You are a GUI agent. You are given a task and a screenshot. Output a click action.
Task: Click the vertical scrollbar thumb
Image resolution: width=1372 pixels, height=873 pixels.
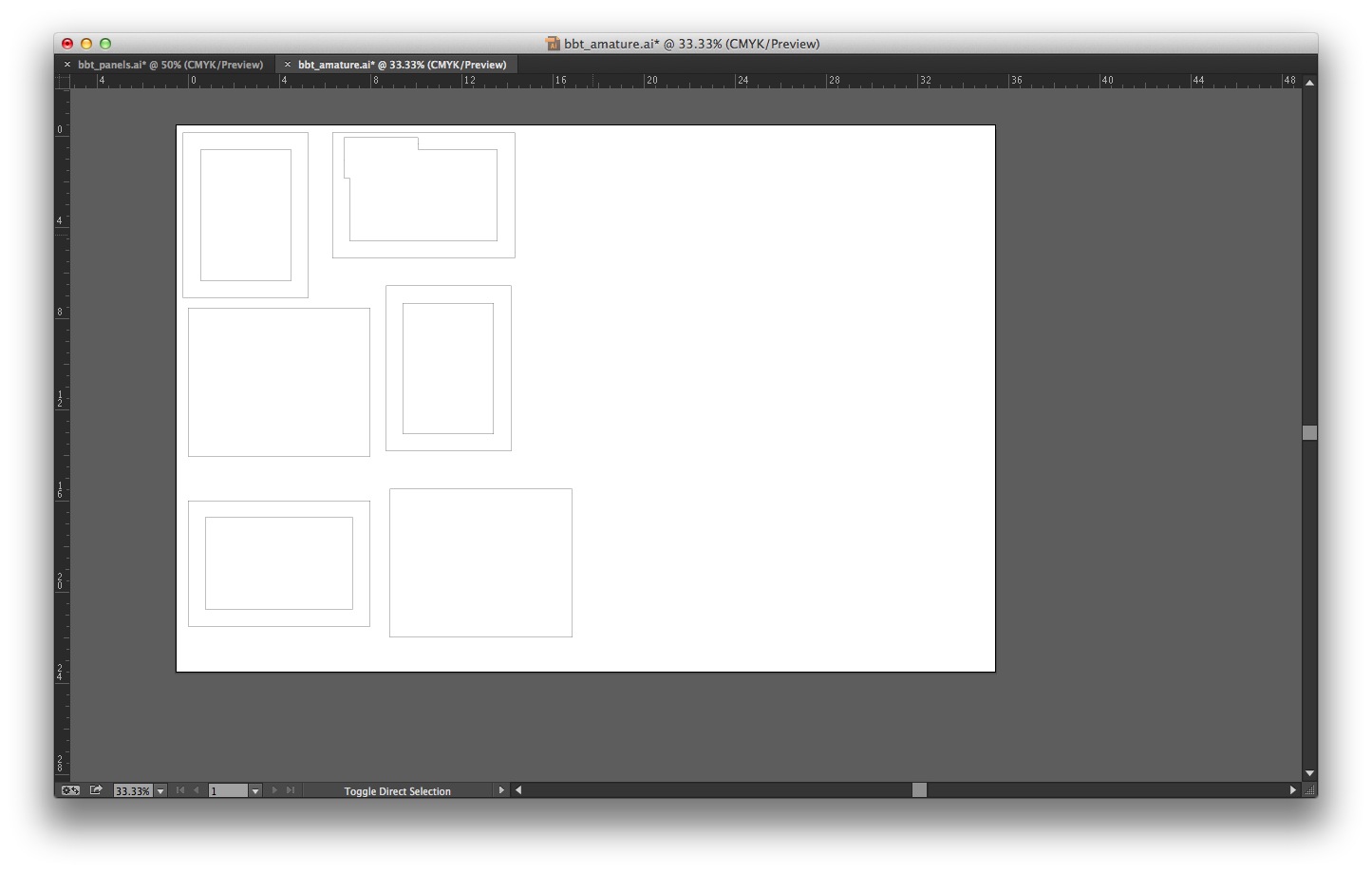click(x=1309, y=432)
